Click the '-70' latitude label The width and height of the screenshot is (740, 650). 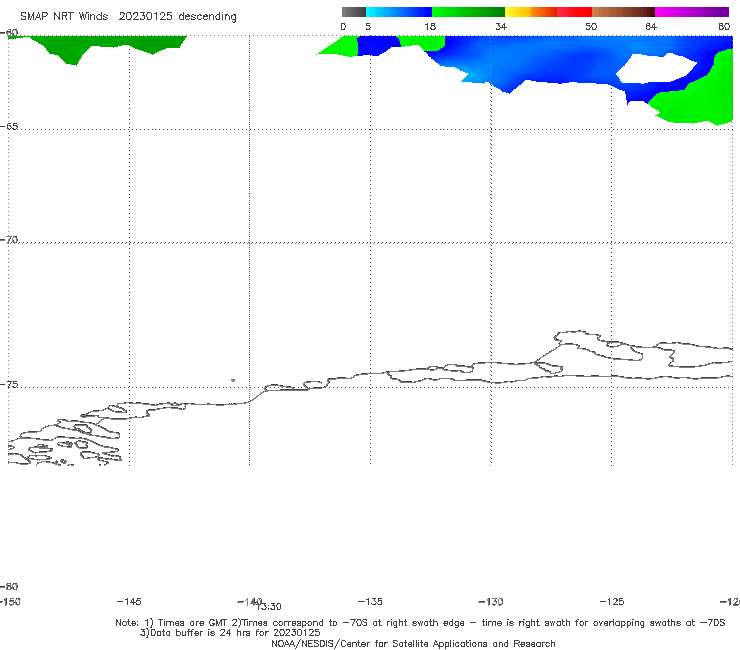(x=9, y=240)
